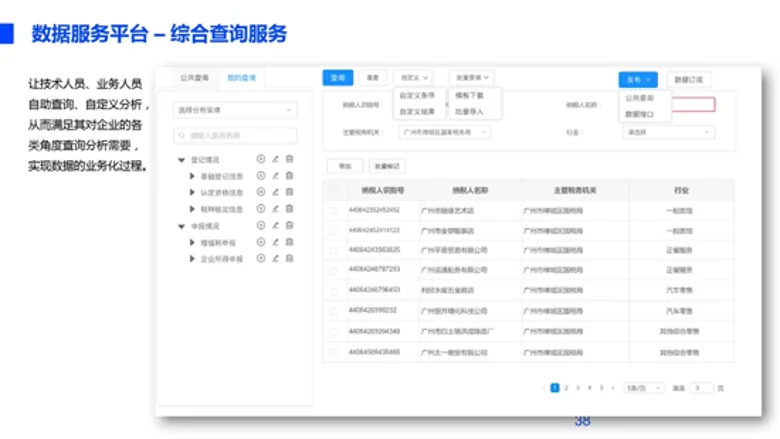780x439 pixels.
Task: Delete the 申报情况 tree node
Action: coord(290,225)
